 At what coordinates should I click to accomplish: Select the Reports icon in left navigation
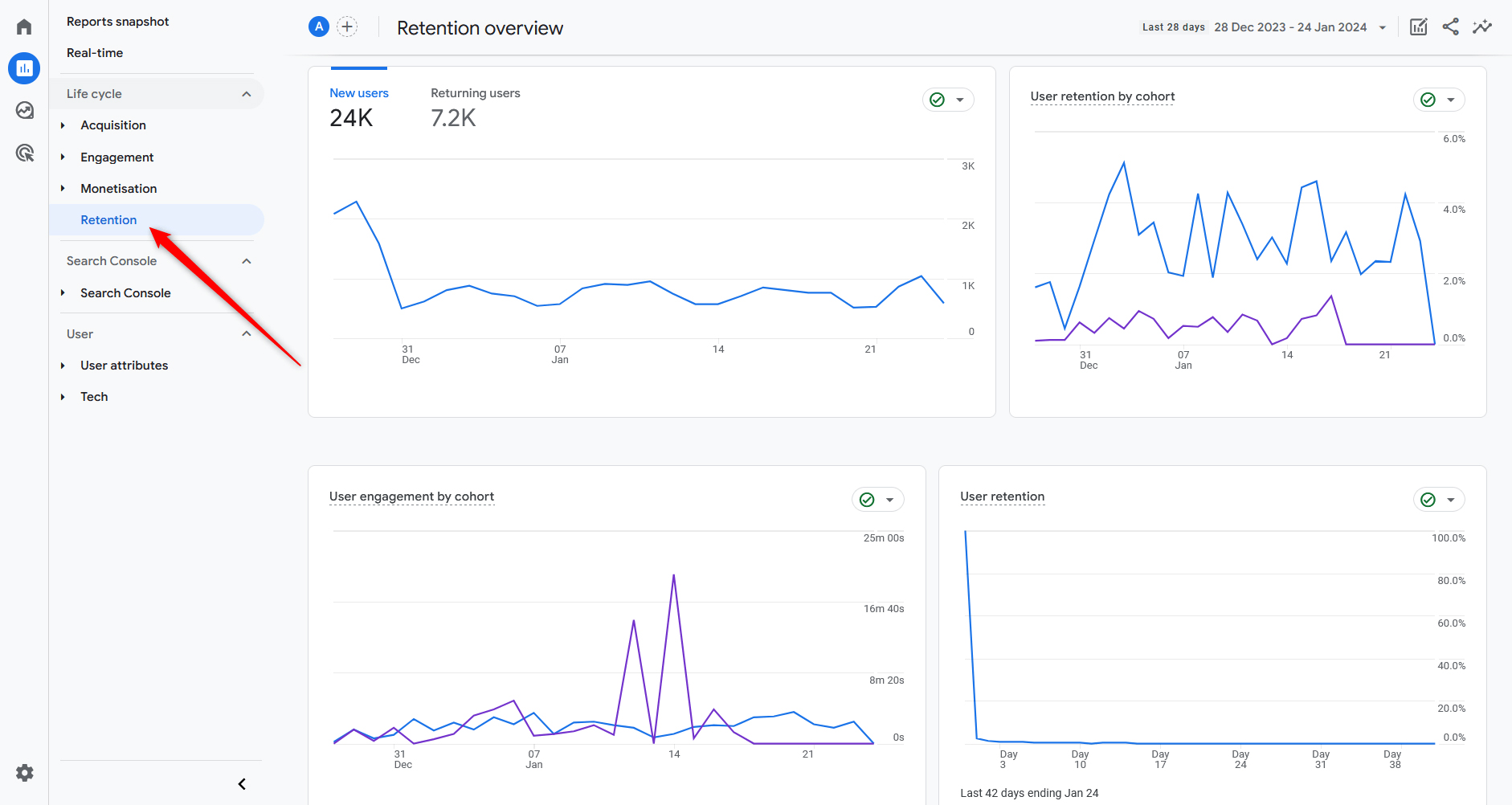(x=24, y=68)
